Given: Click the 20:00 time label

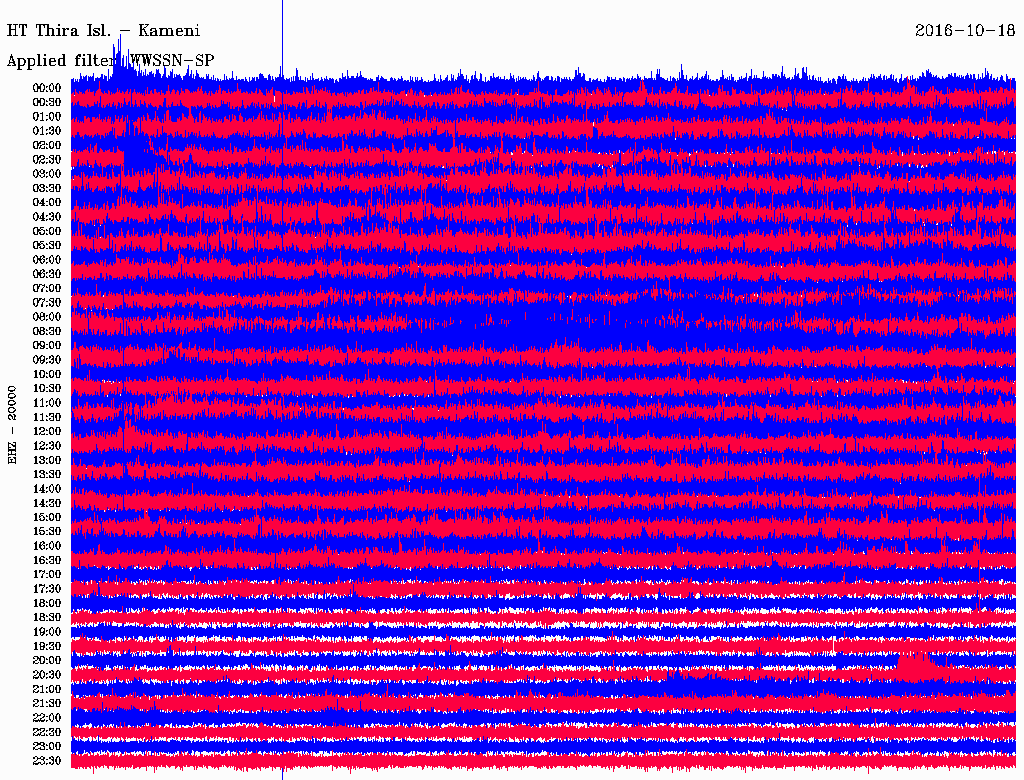Looking at the screenshot, I should click(x=47, y=661).
